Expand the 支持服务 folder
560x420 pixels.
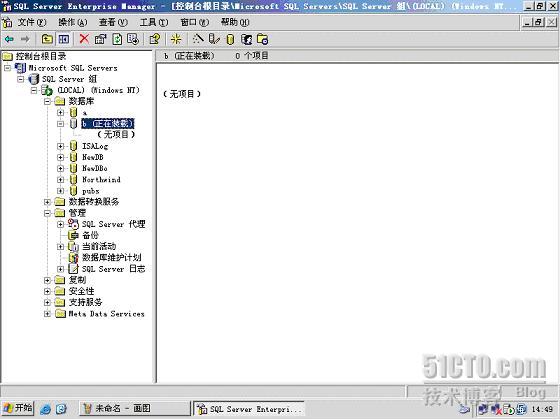(x=48, y=302)
